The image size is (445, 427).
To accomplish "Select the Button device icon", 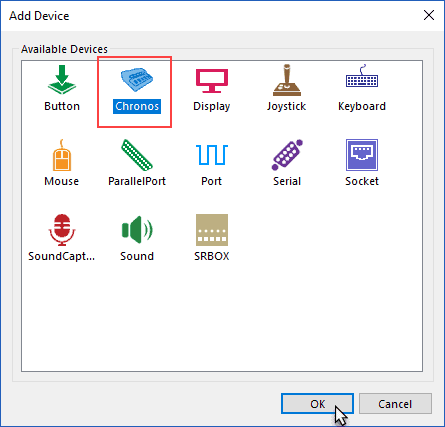I will pos(62,80).
